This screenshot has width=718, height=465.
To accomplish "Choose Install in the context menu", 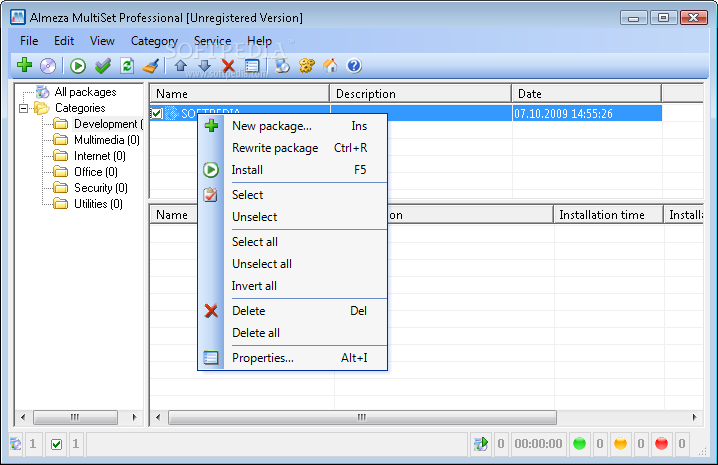I will click(293, 170).
